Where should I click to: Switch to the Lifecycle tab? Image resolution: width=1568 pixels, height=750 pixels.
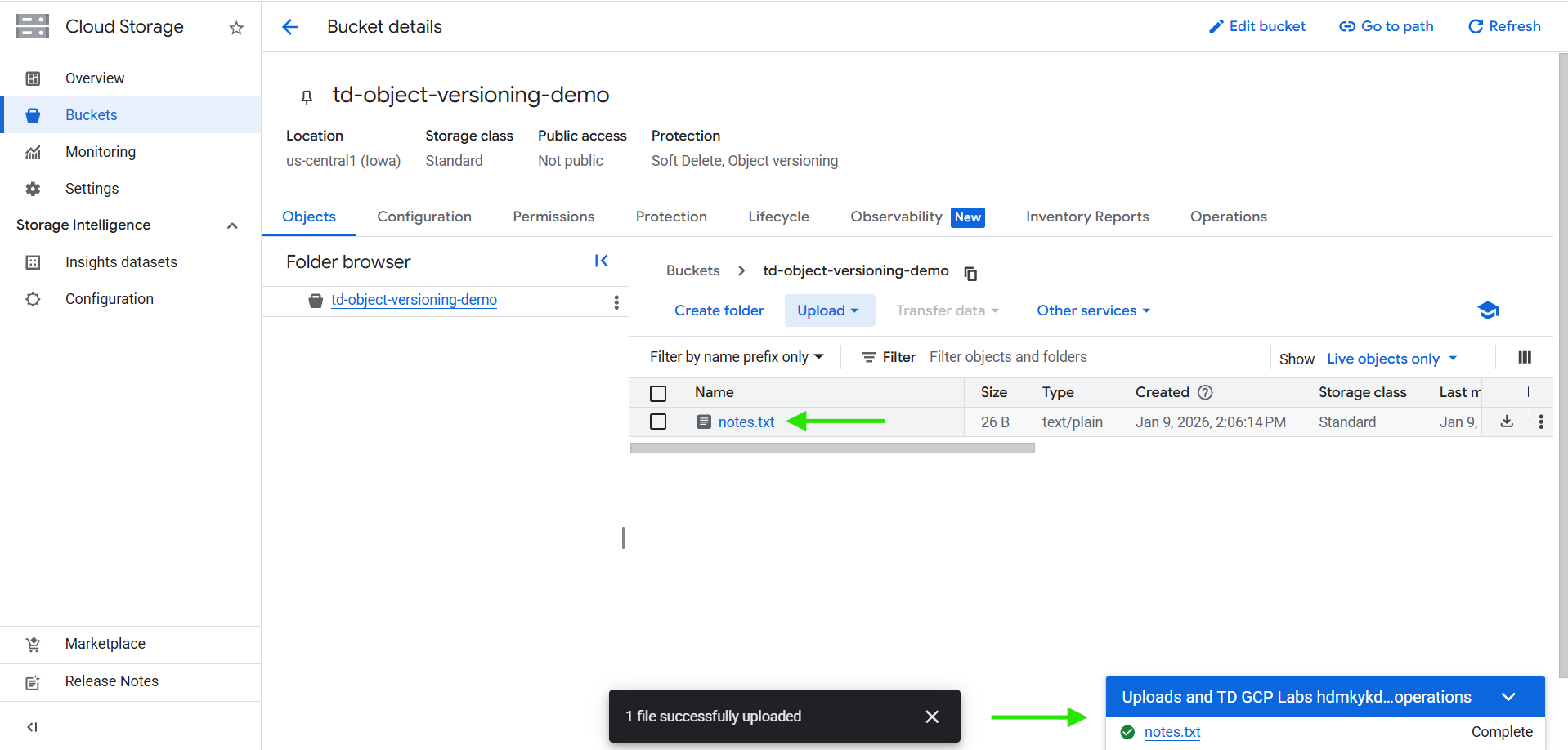pos(777,217)
